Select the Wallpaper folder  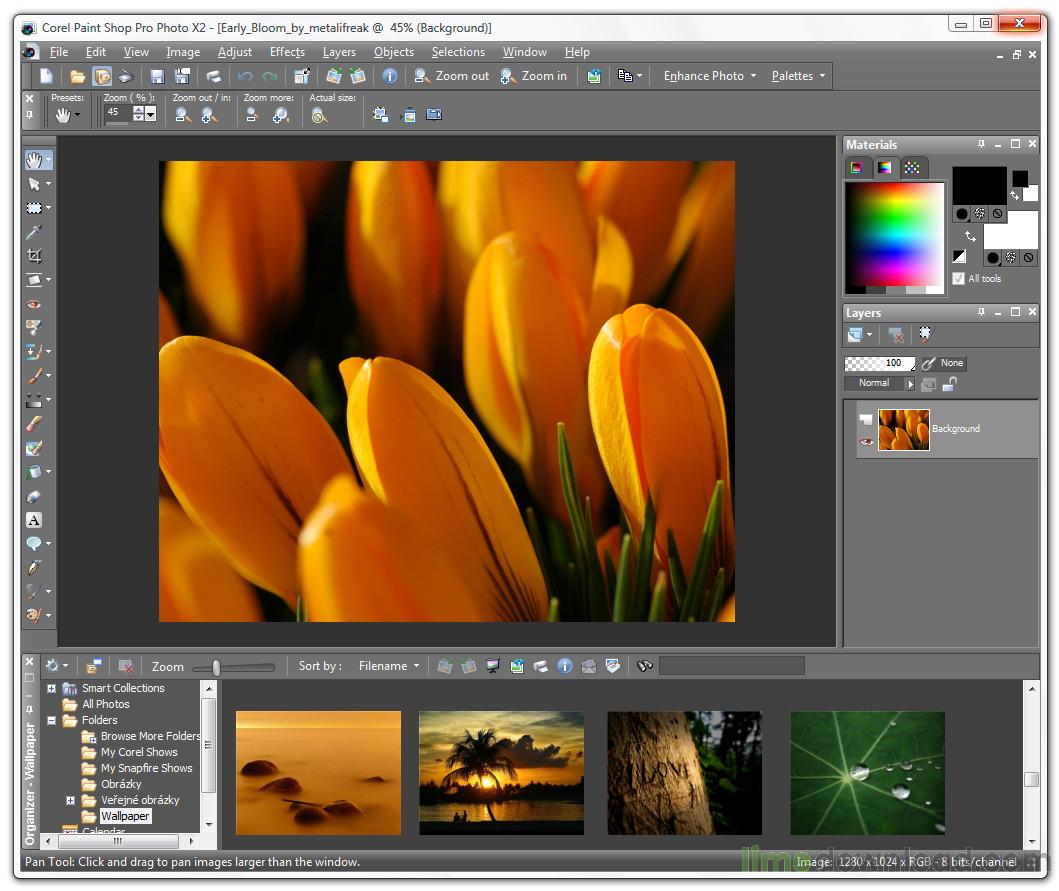[125, 816]
